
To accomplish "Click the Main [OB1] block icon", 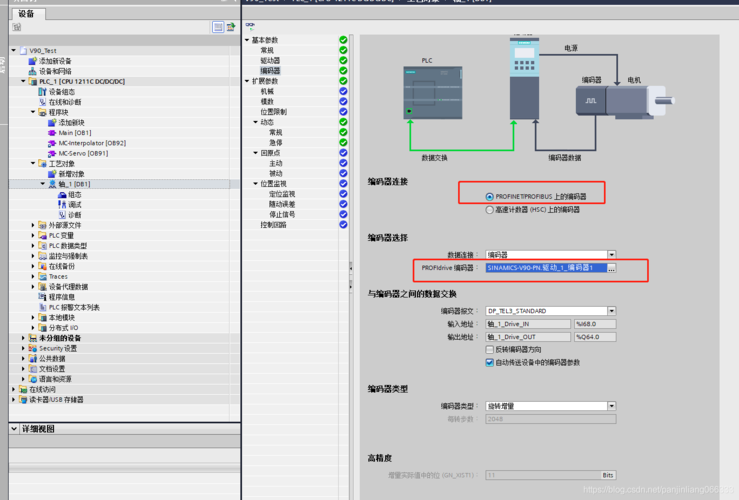I will [52, 133].
